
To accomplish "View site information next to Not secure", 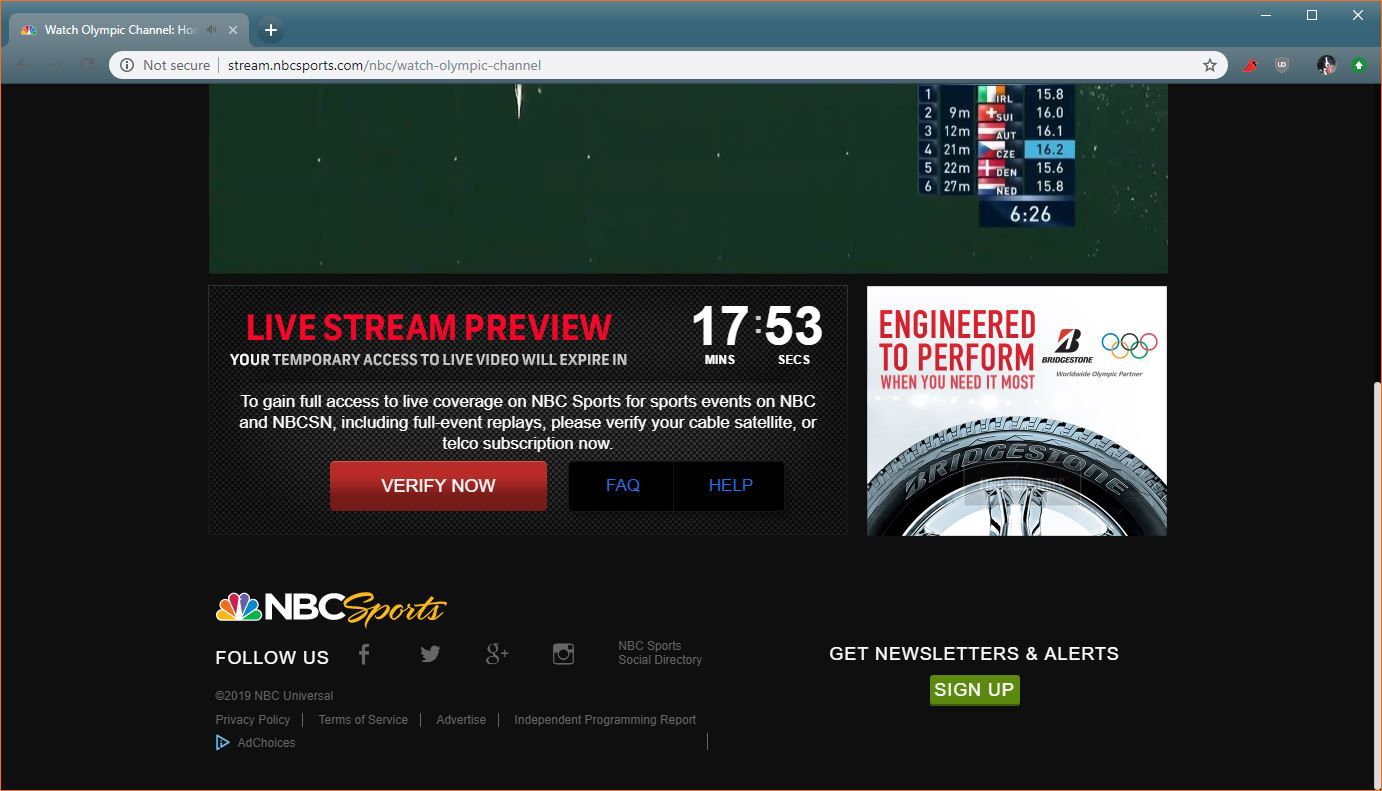I will click(126, 65).
